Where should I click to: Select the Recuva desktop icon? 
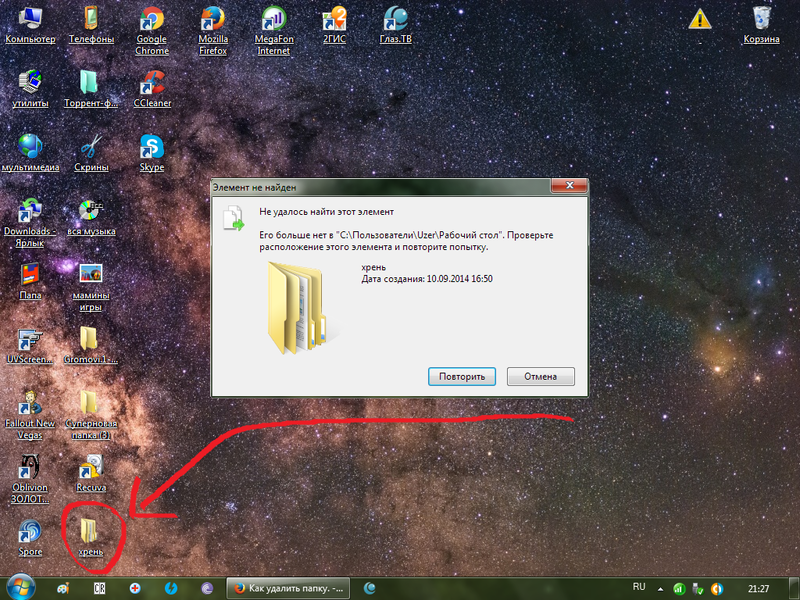click(x=91, y=468)
